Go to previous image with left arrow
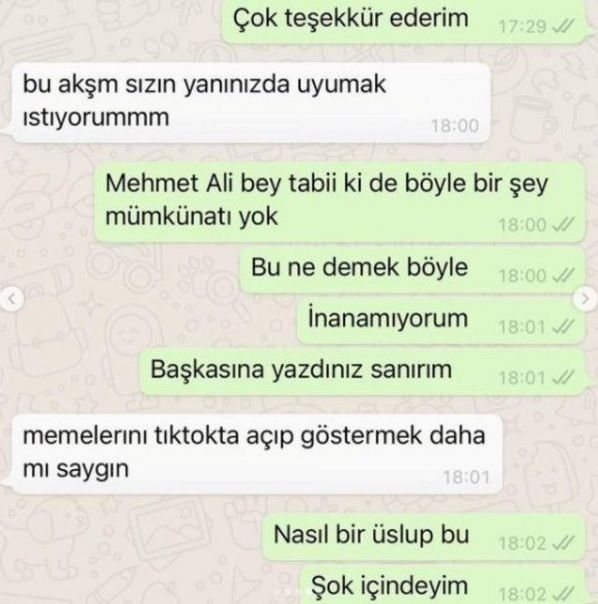 (12, 299)
